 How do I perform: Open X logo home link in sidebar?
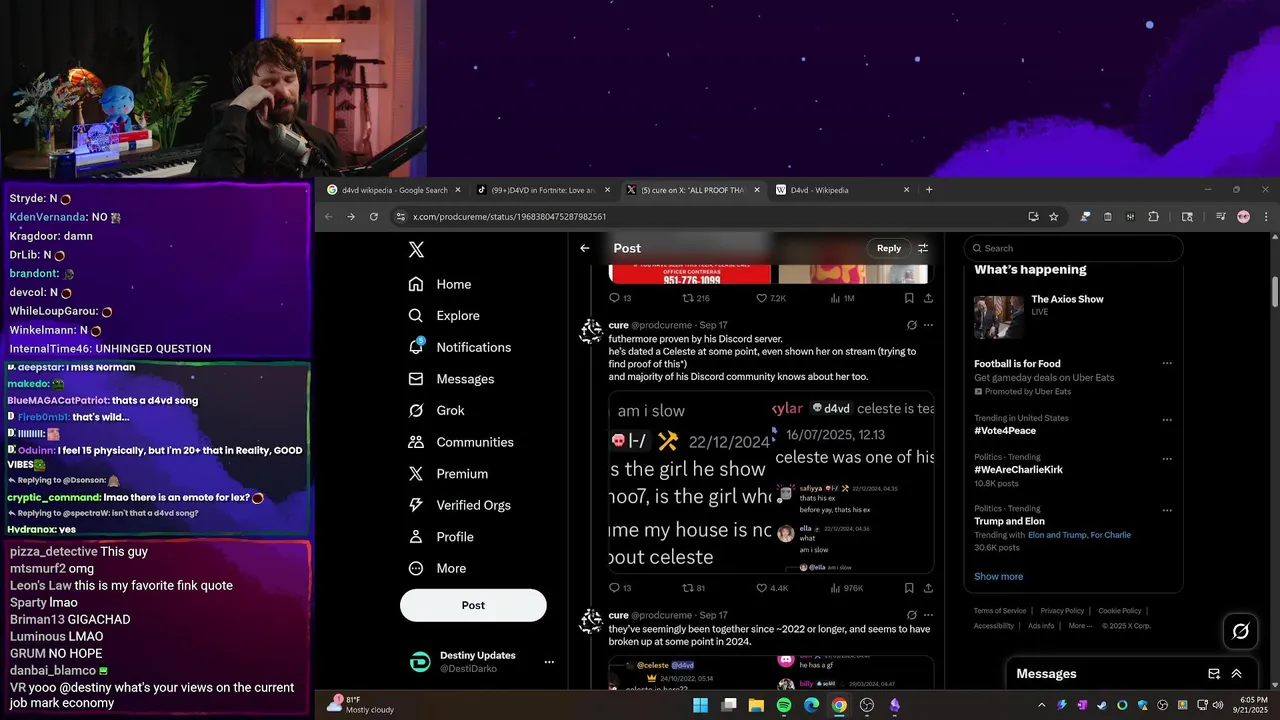(x=417, y=250)
